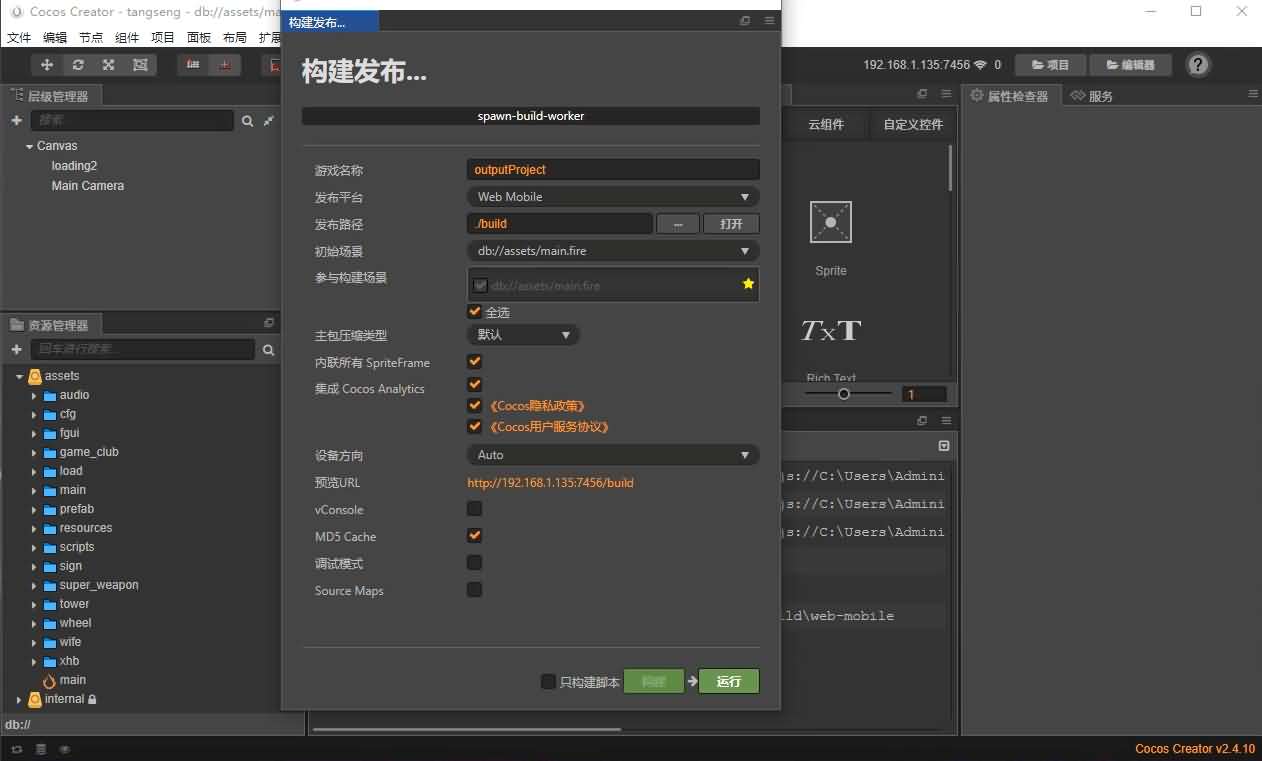Image resolution: width=1262 pixels, height=761 pixels.
Task: Open the 节点 menu
Action: 91,38
